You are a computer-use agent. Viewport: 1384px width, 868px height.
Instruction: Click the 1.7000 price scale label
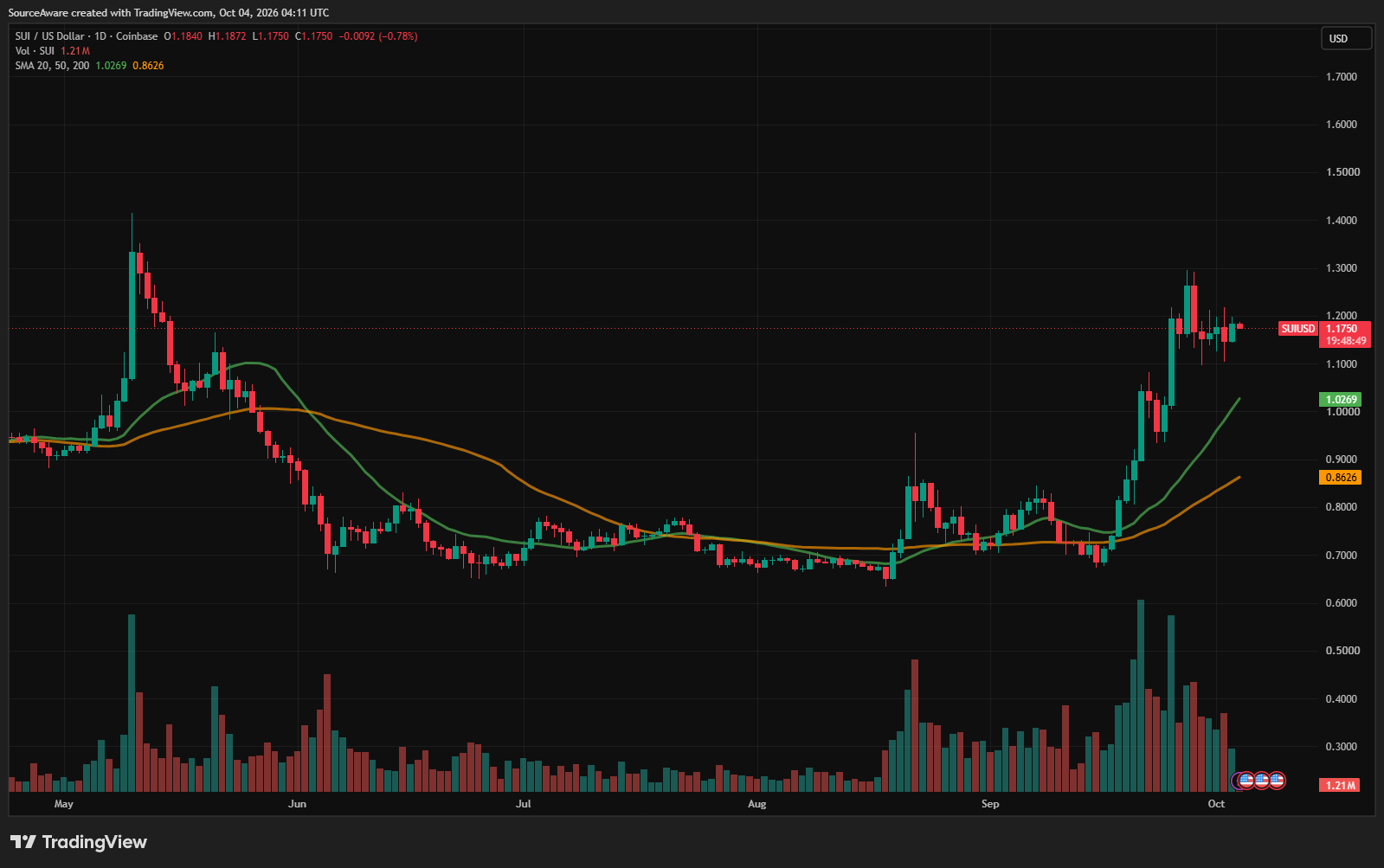pyautogui.click(x=1342, y=77)
